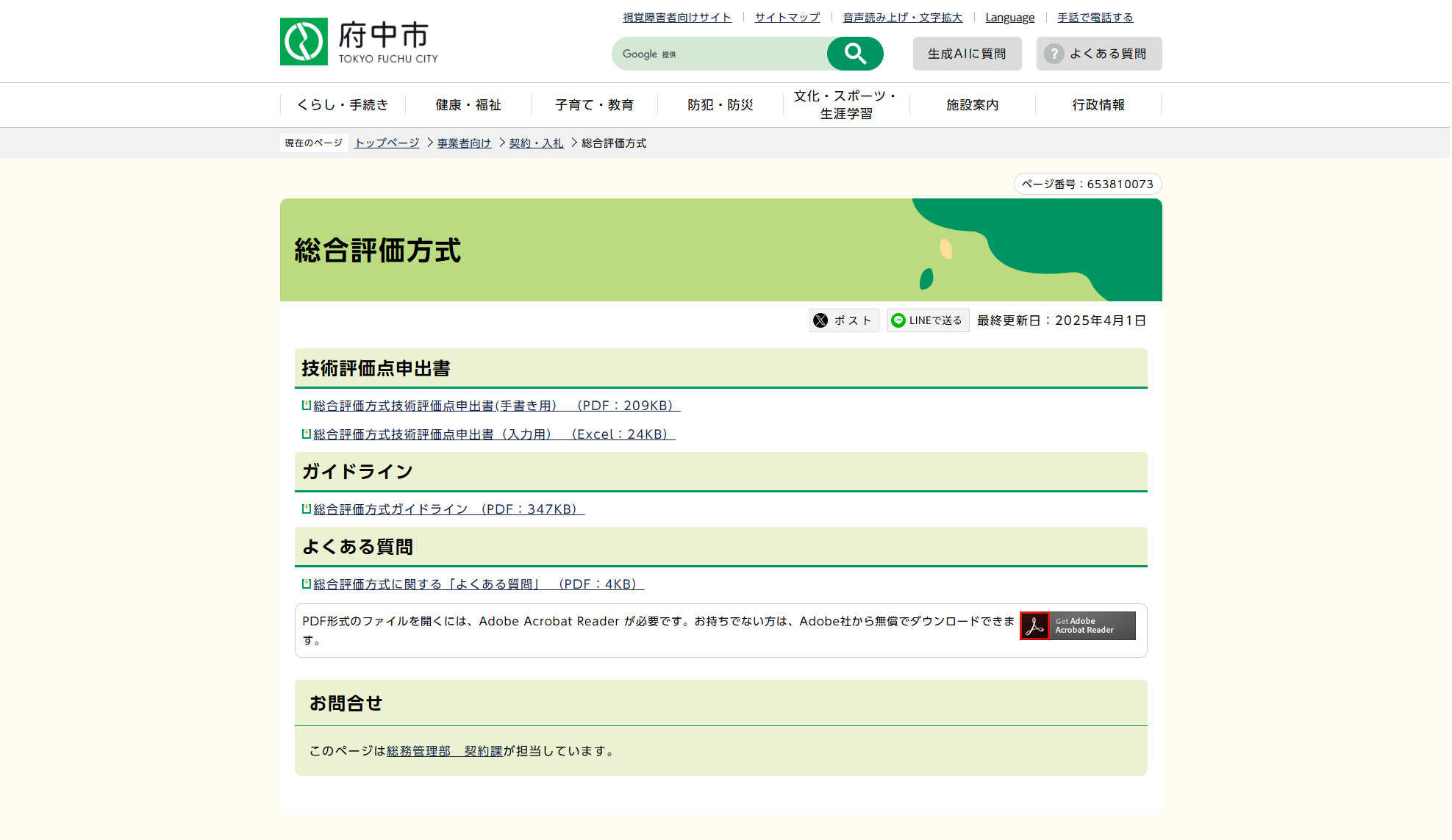Click the 現在のページ breadcrumb label
The width and height of the screenshot is (1452, 840).
point(314,143)
